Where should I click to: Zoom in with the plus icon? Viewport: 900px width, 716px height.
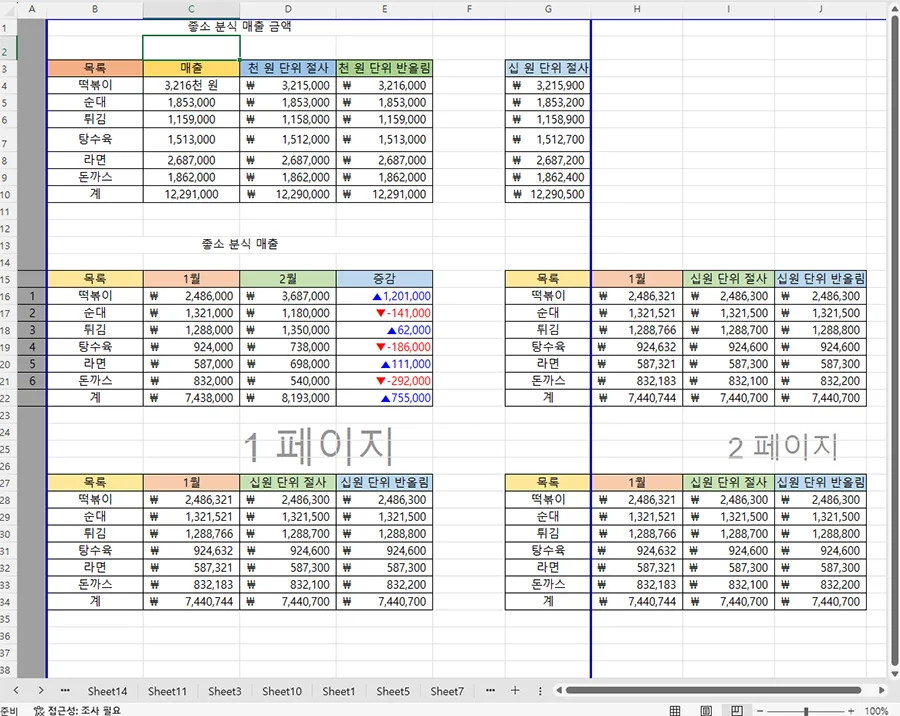tap(851, 710)
